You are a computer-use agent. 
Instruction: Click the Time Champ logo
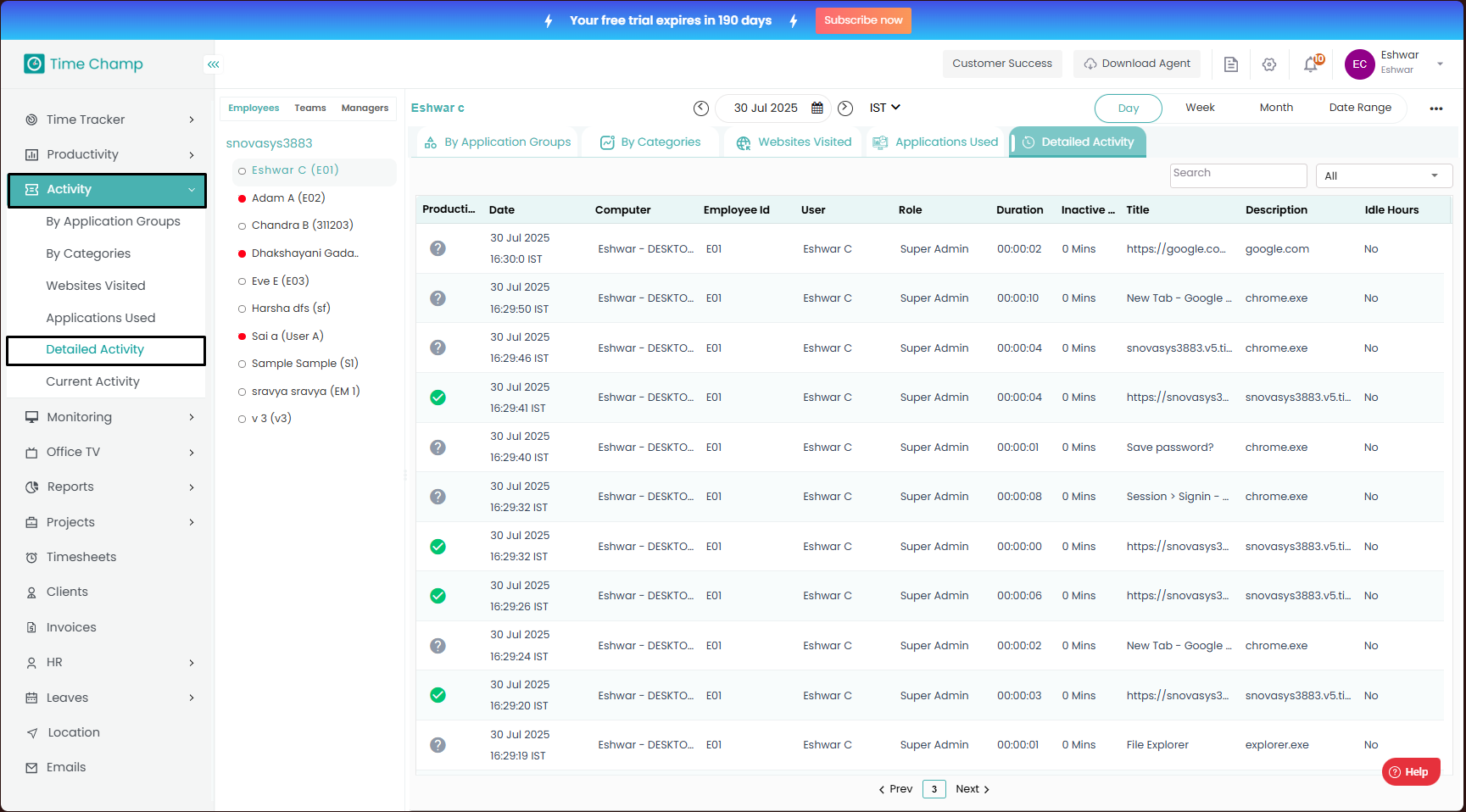tap(83, 64)
